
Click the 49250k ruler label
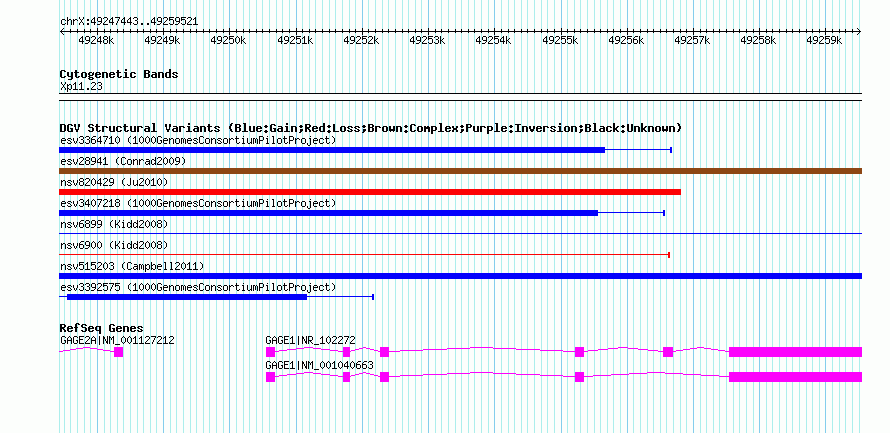[228, 40]
